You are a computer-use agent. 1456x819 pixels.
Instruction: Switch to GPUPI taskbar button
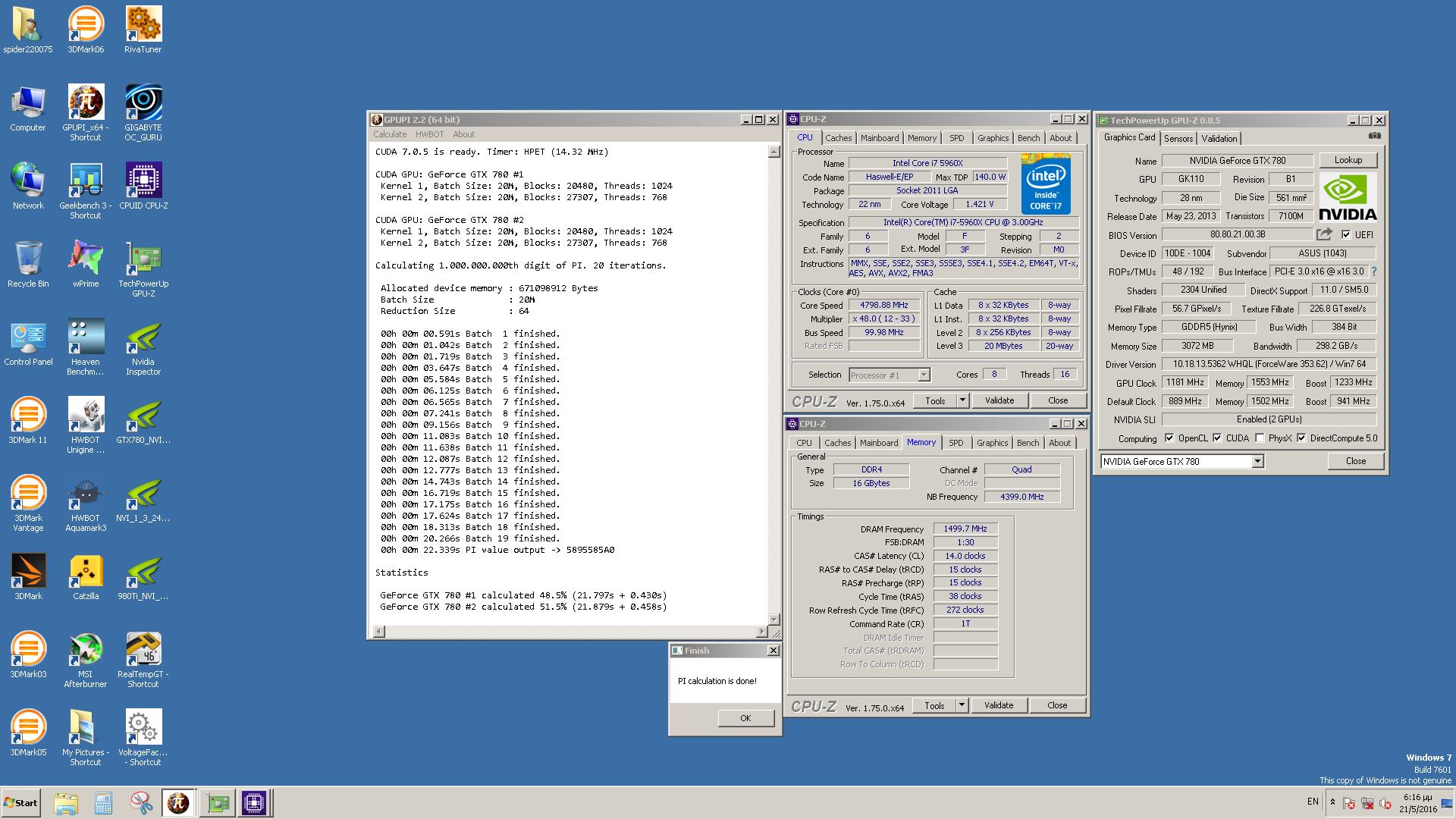pyautogui.click(x=178, y=803)
